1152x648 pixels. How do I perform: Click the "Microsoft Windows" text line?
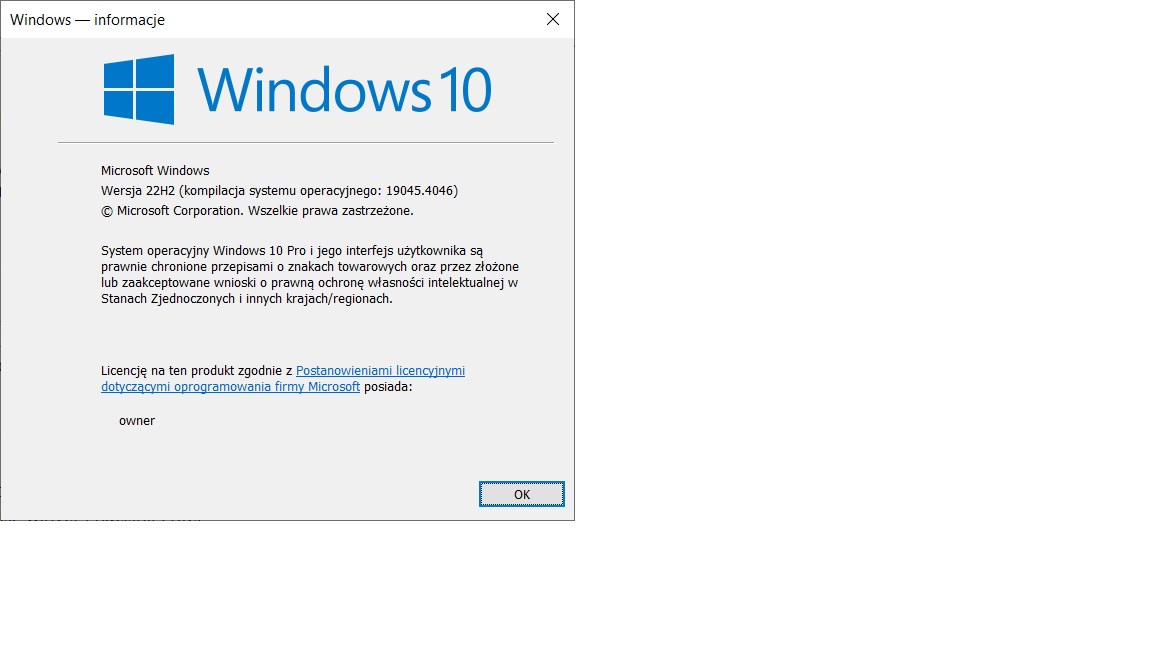pos(155,171)
